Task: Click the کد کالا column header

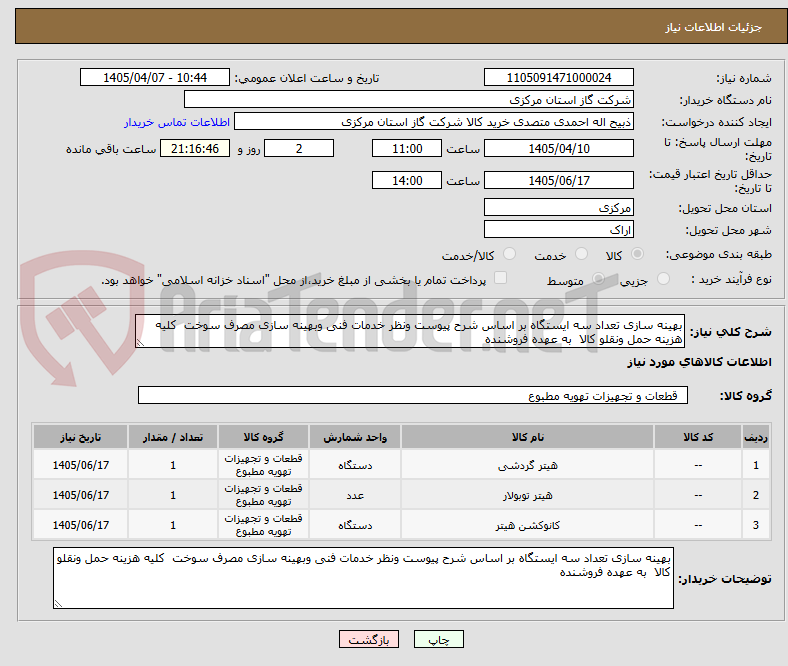Action: (698, 437)
